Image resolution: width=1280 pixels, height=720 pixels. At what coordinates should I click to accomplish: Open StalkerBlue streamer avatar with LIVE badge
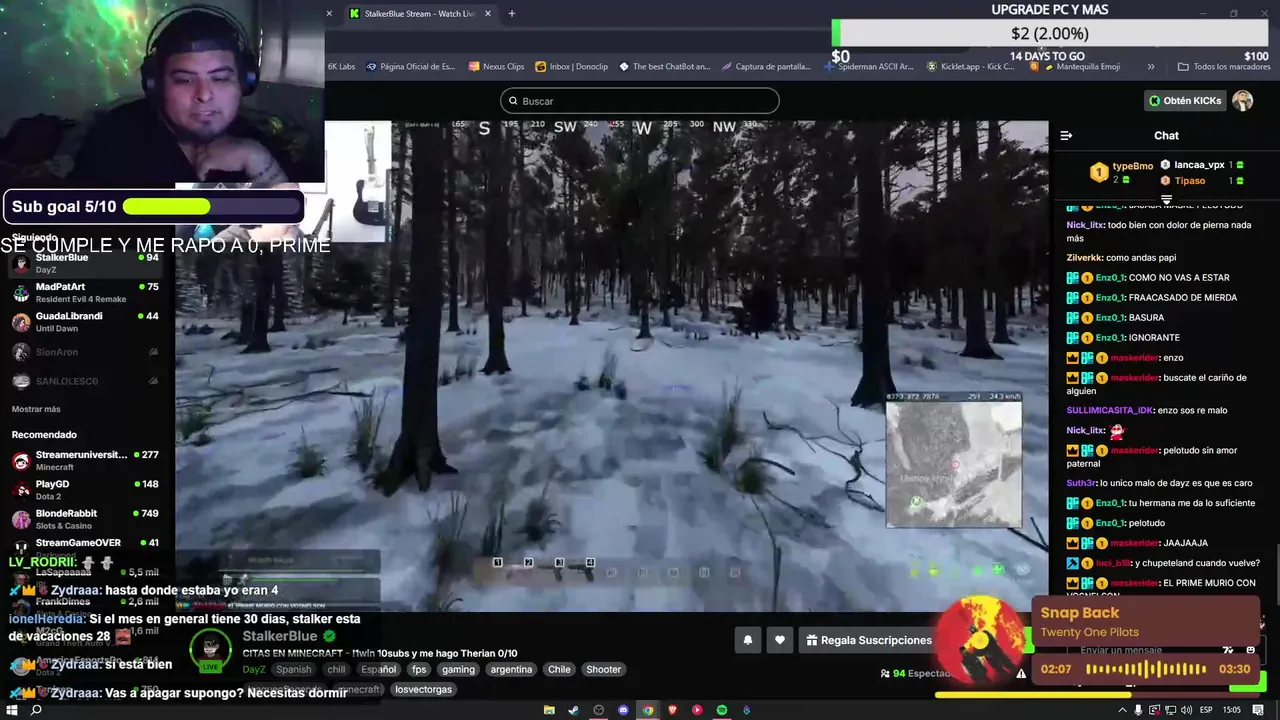click(210, 650)
